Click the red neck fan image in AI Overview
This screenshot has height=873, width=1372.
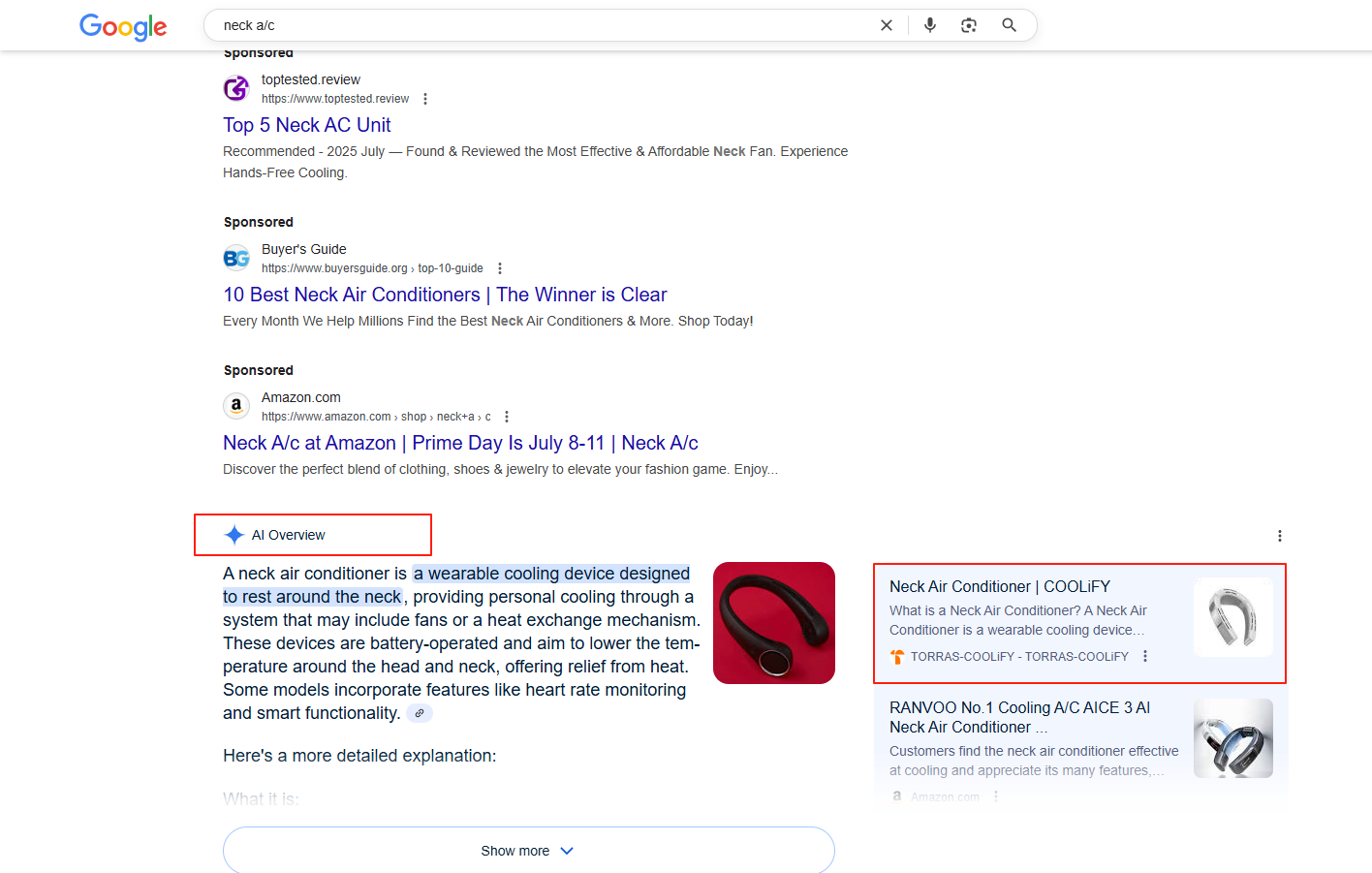tap(773, 622)
